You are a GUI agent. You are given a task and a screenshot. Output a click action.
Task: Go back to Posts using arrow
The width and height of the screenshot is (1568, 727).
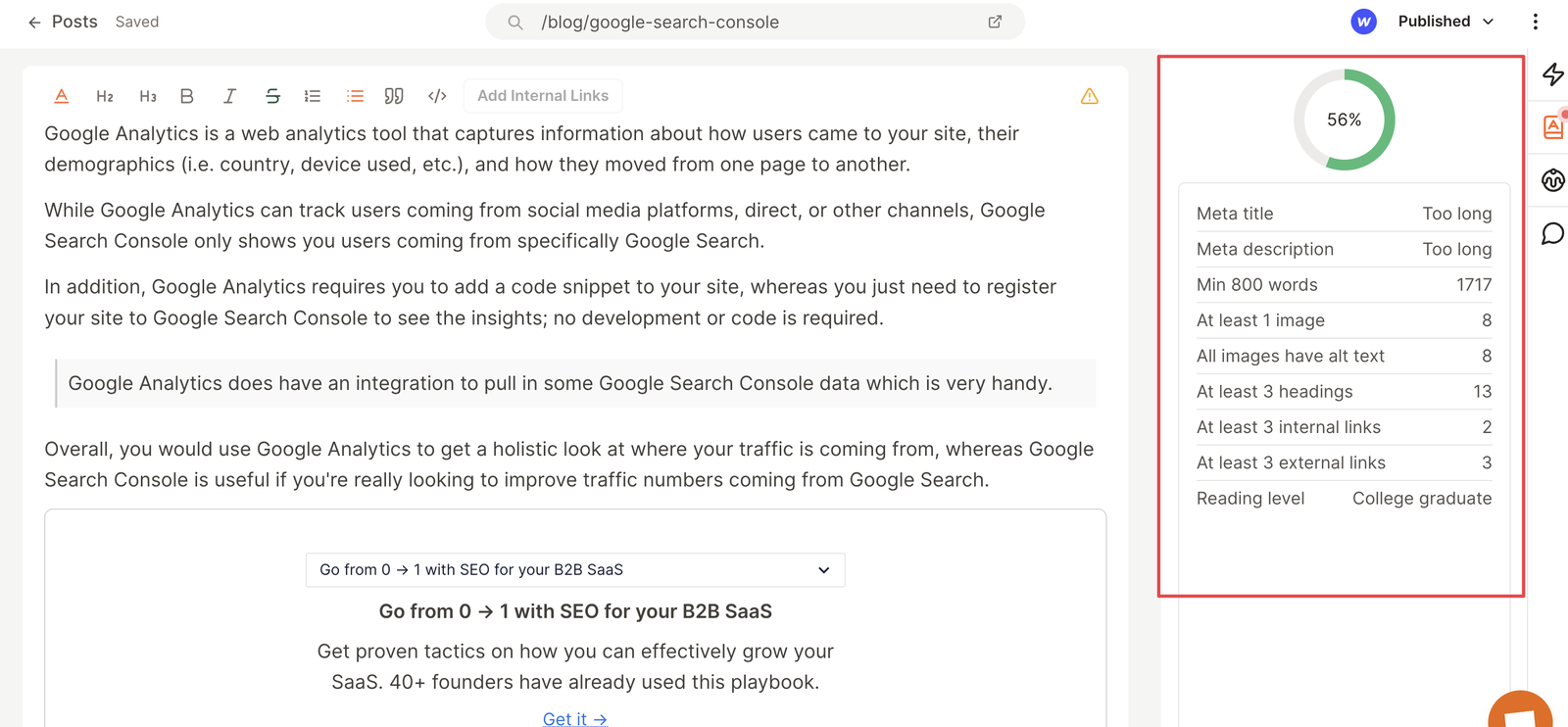coord(34,22)
